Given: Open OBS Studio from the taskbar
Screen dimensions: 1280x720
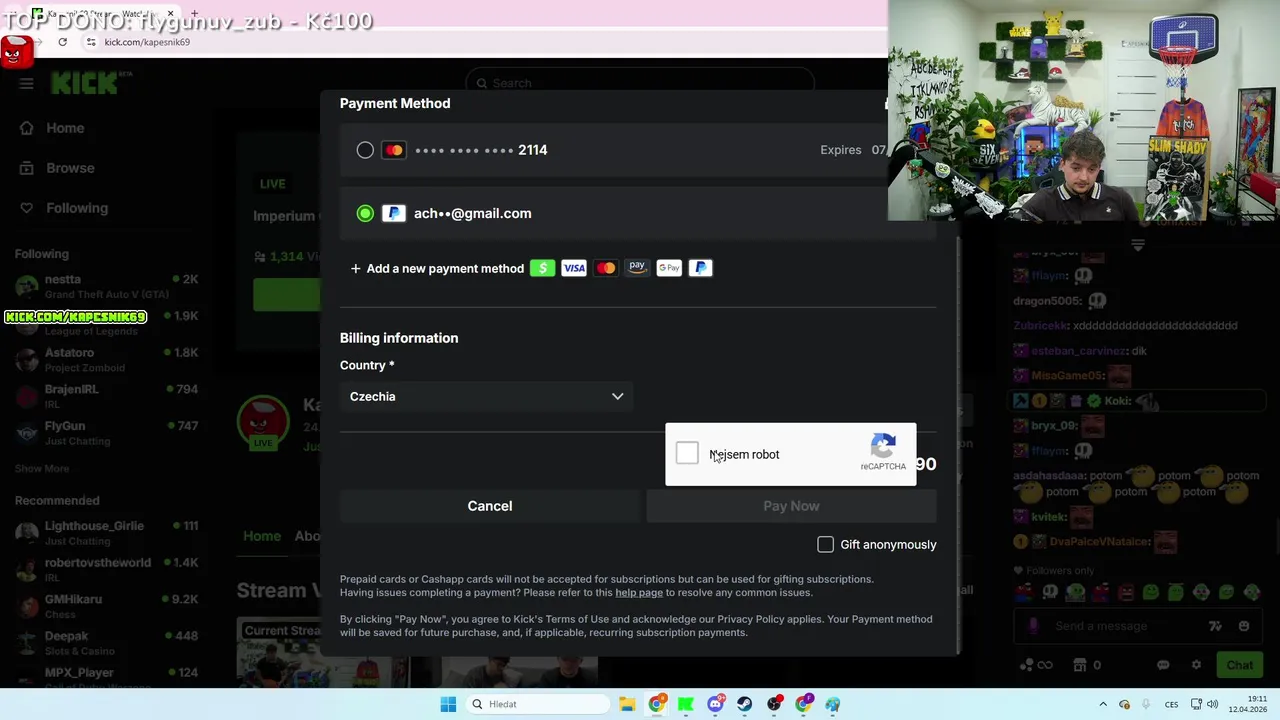Looking at the screenshot, I should coord(774,704).
